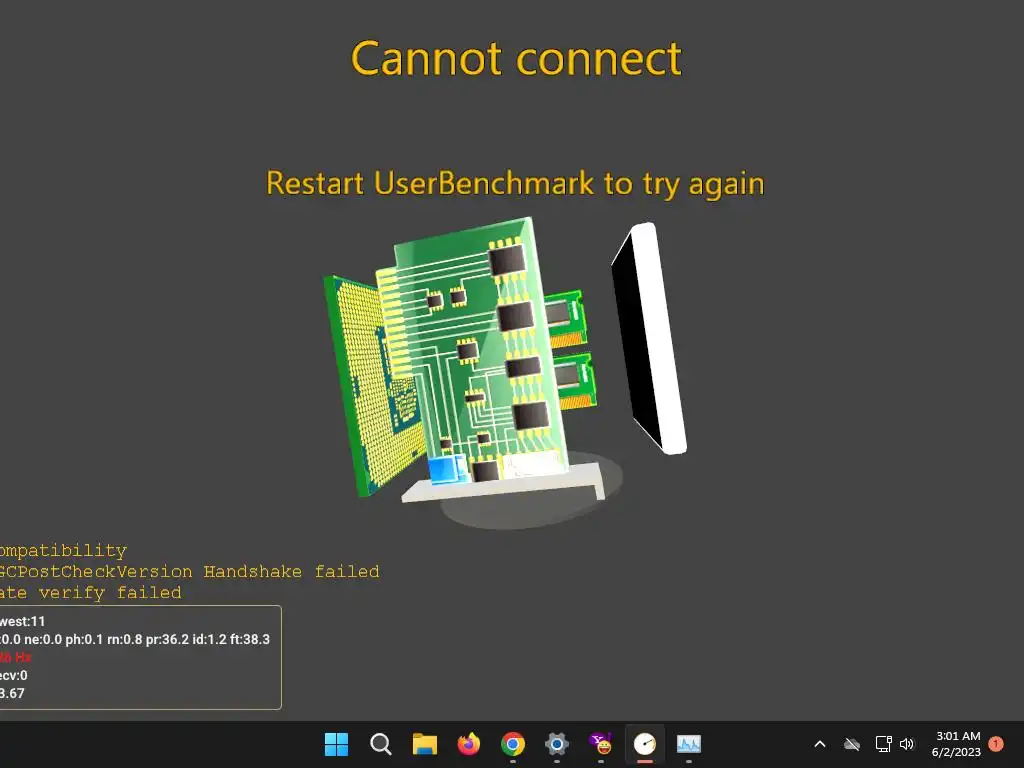Click the red text in debug box
Screen dimensions: 1024x768
16,657
